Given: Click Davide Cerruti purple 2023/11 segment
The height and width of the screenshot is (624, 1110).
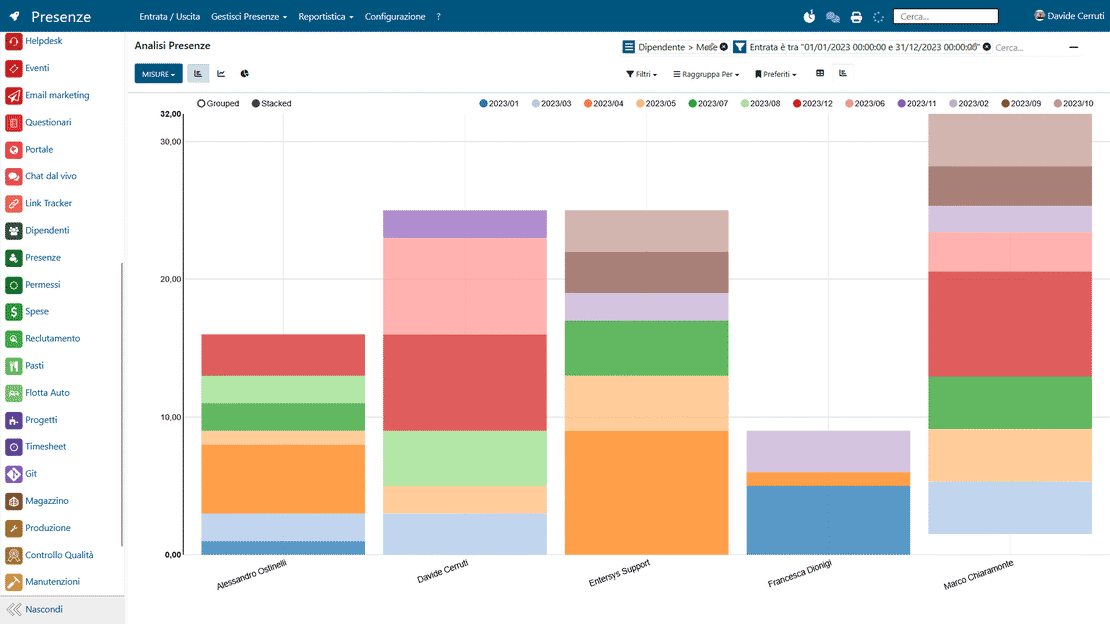Looking at the screenshot, I should tap(464, 224).
